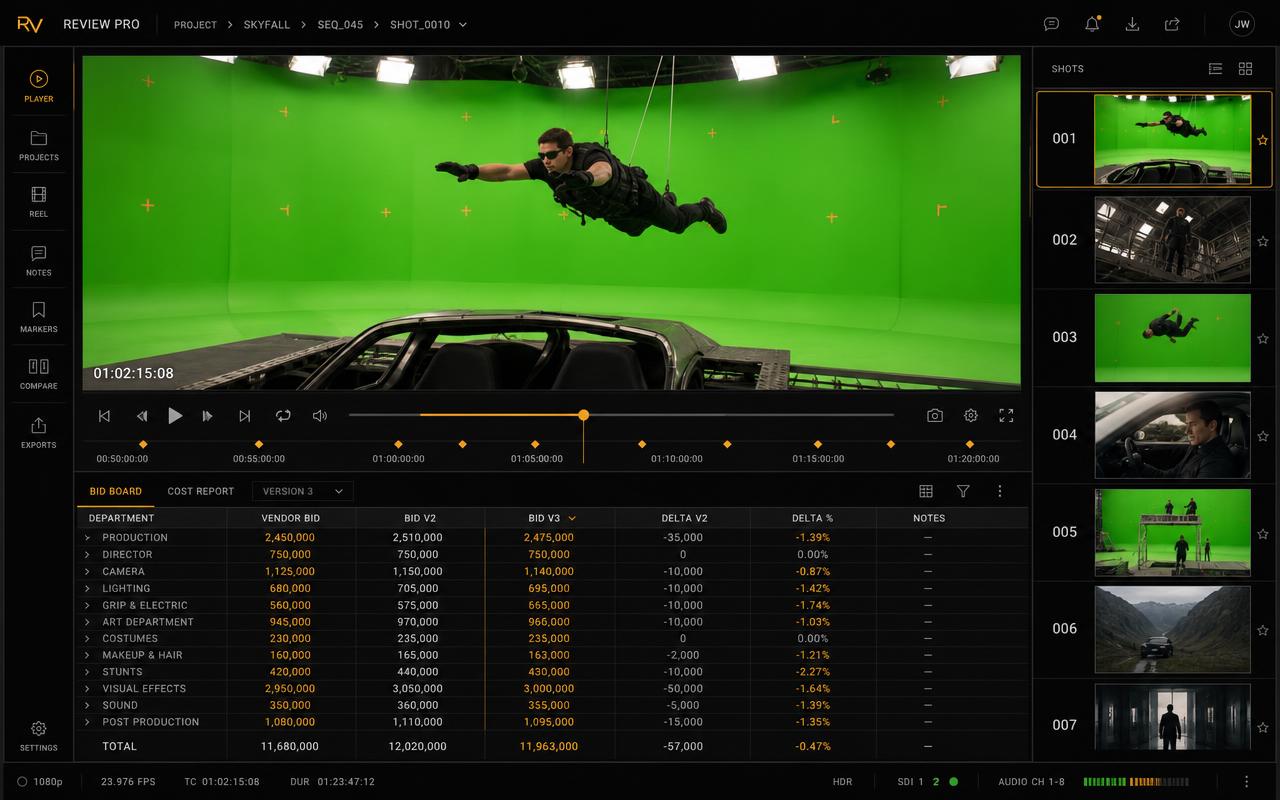Sort by Department column header

point(121,518)
